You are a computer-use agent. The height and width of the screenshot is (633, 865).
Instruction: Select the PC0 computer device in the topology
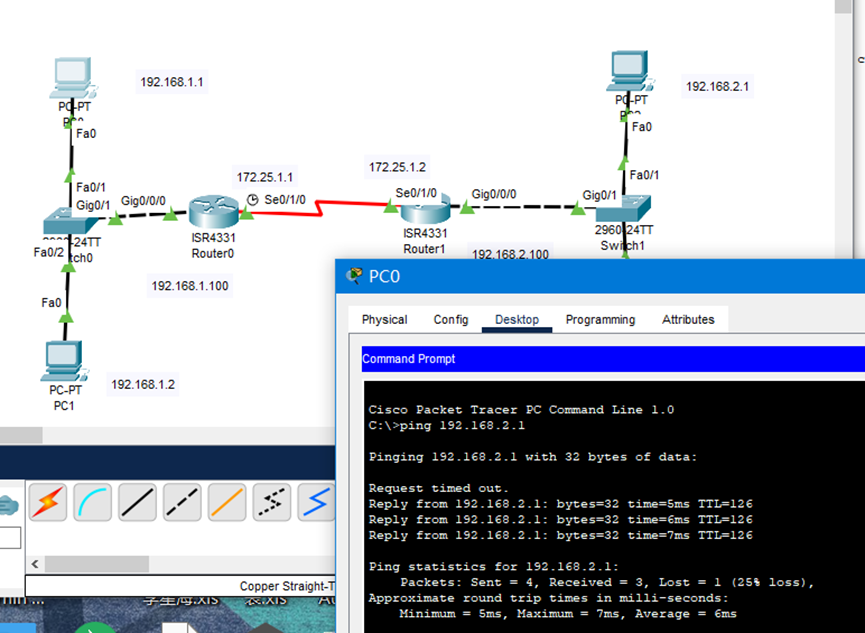point(74,78)
